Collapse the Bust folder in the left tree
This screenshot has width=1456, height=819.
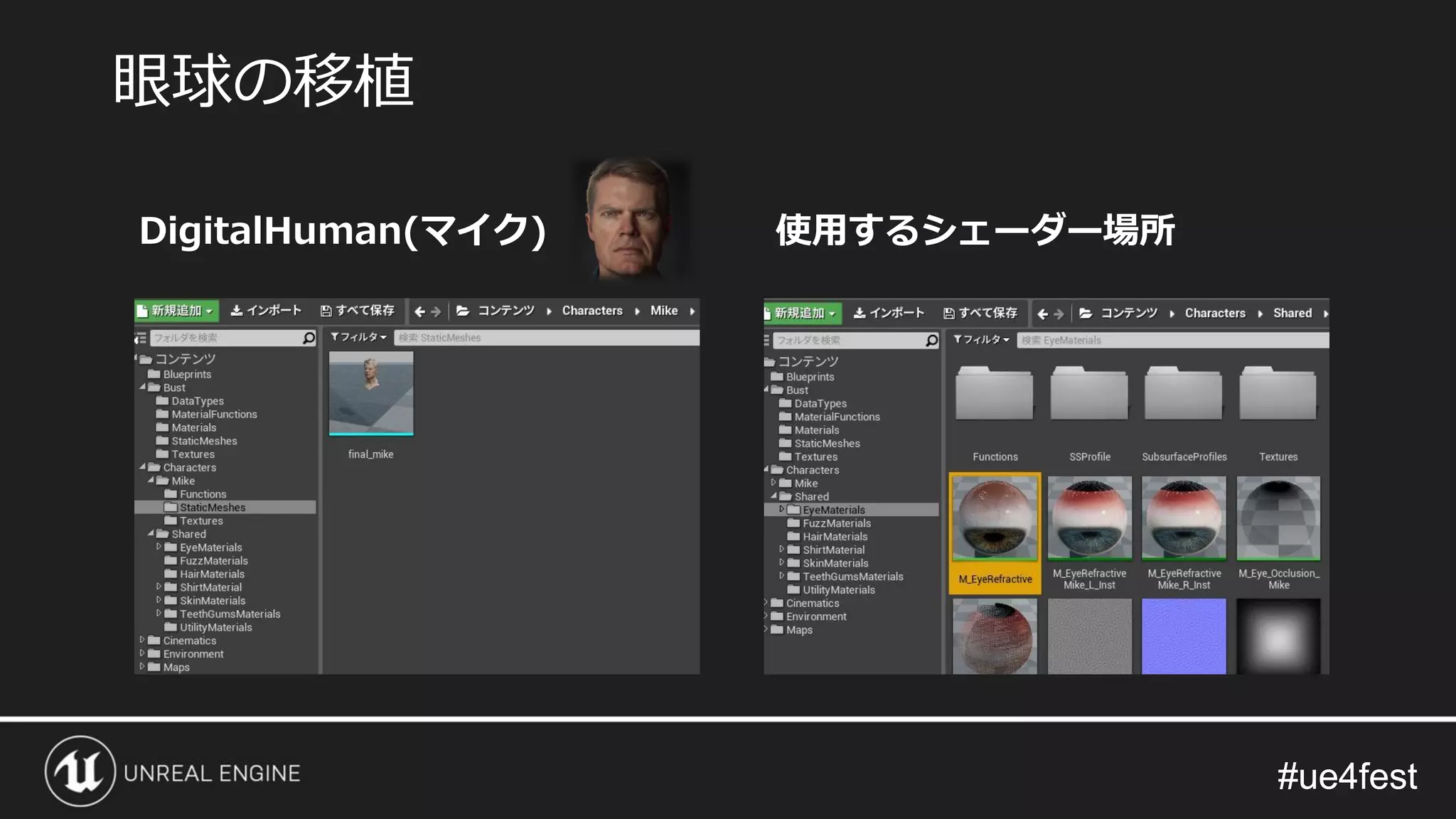[142, 387]
